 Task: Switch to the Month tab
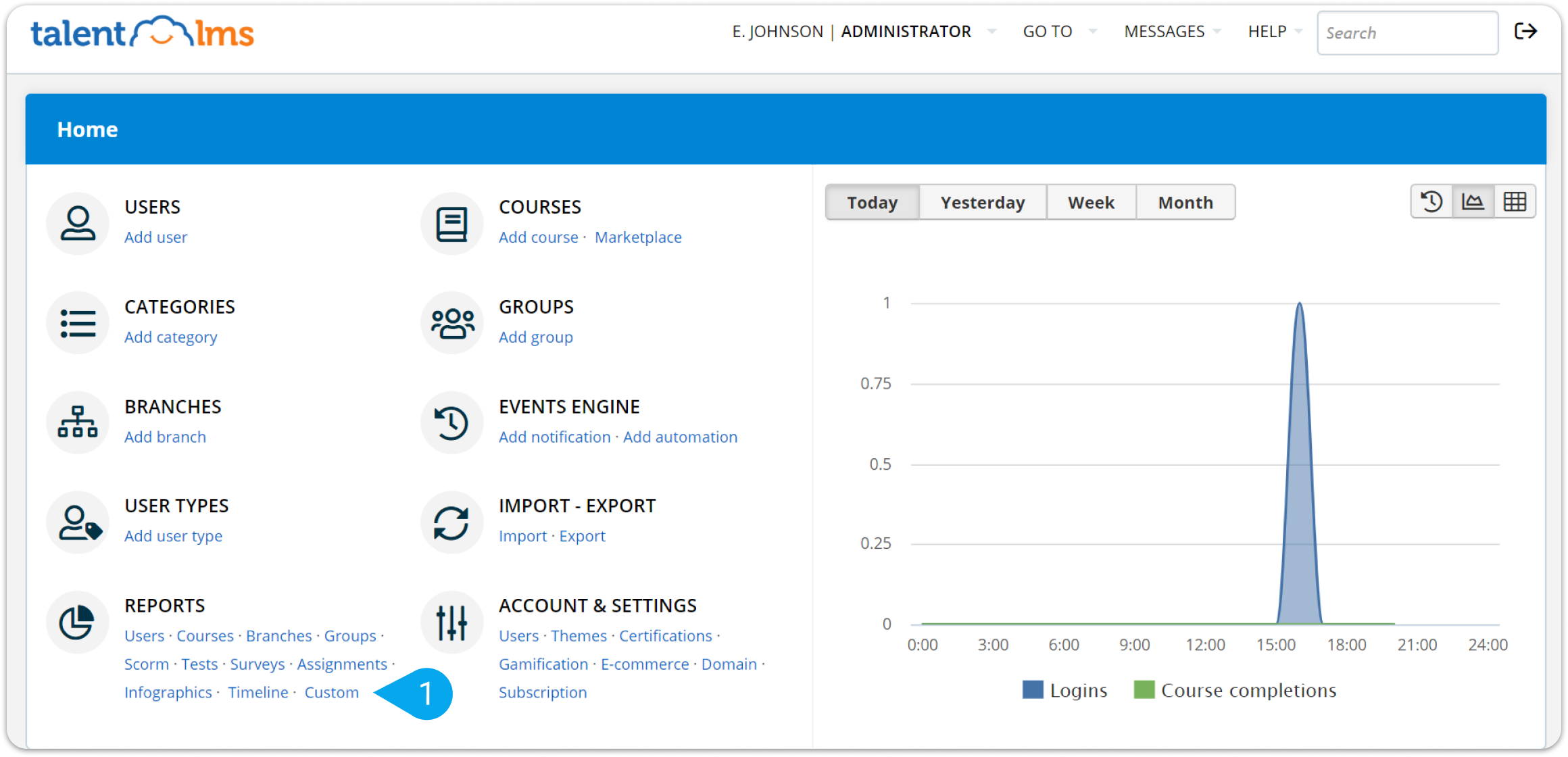click(x=1185, y=203)
